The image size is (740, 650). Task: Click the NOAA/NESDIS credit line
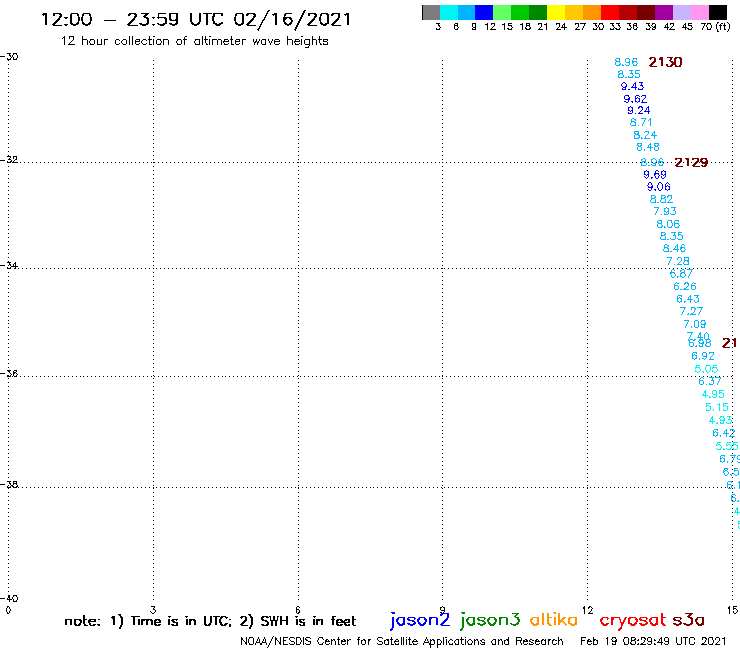coord(402,642)
